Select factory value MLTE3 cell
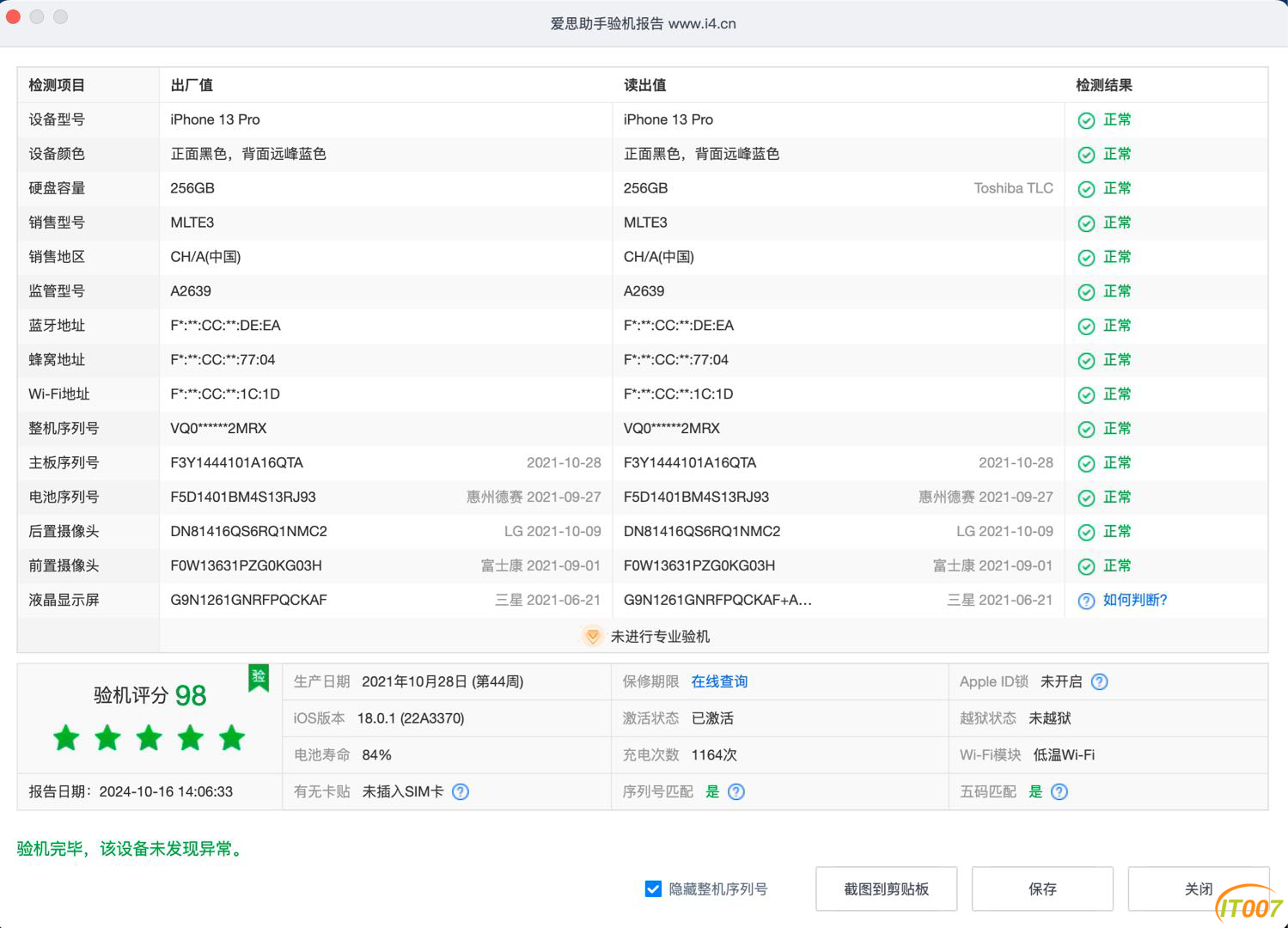 192,223
